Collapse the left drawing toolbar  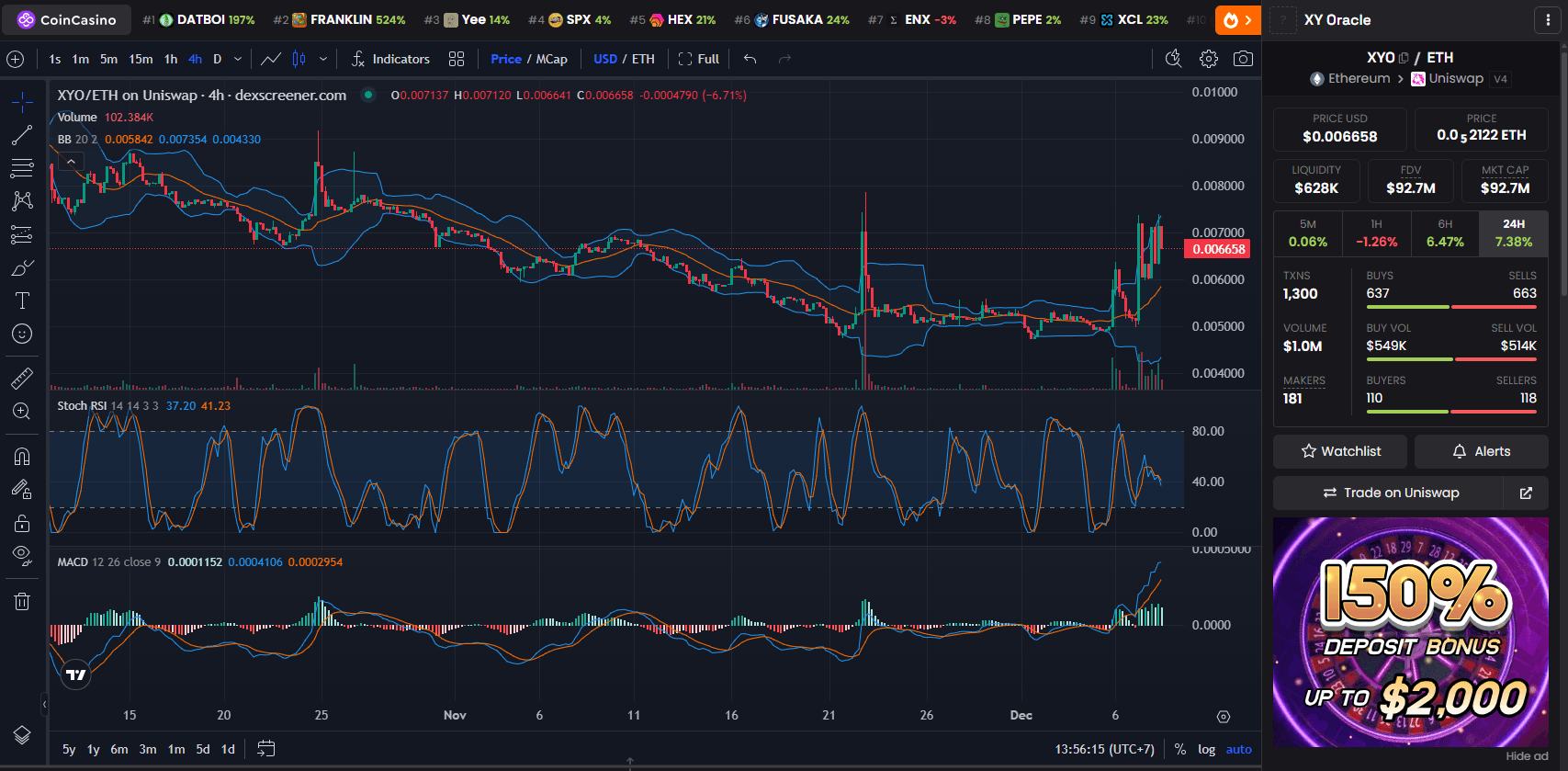[44, 705]
